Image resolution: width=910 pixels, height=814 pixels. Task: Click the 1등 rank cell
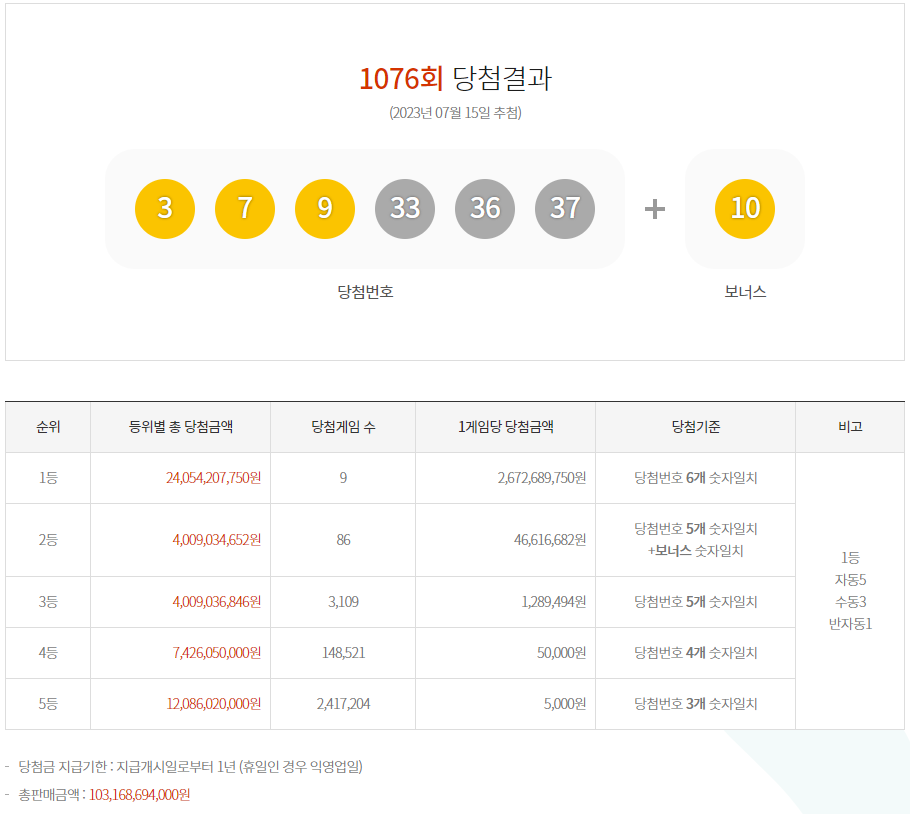coord(48,478)
